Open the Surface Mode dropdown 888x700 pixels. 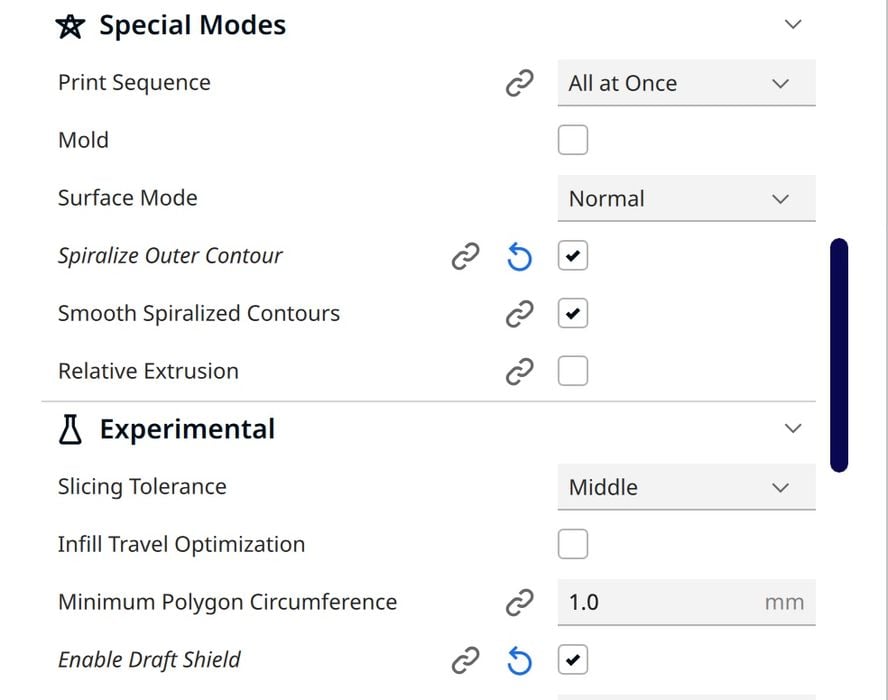(x=685, y=199)
